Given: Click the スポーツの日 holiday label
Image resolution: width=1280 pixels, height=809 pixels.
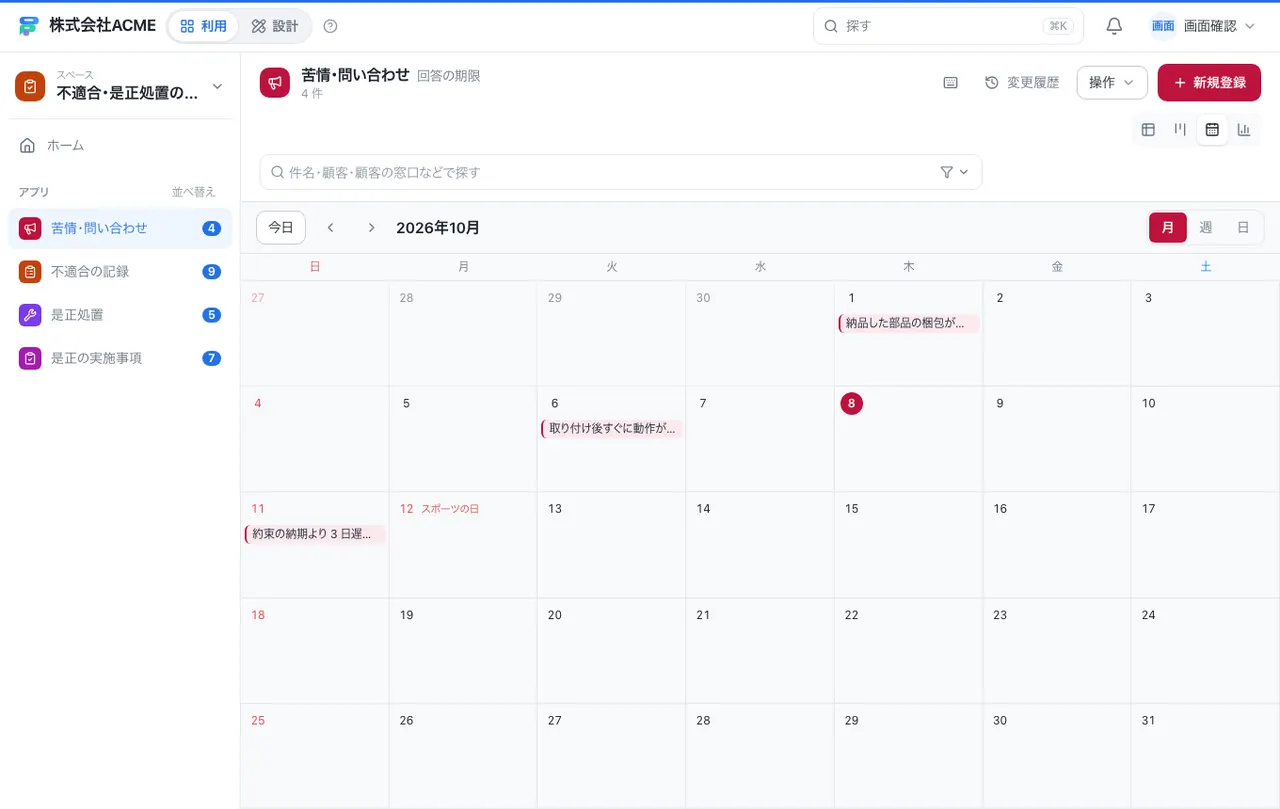Looking at the screenshot, I should 450,509.
